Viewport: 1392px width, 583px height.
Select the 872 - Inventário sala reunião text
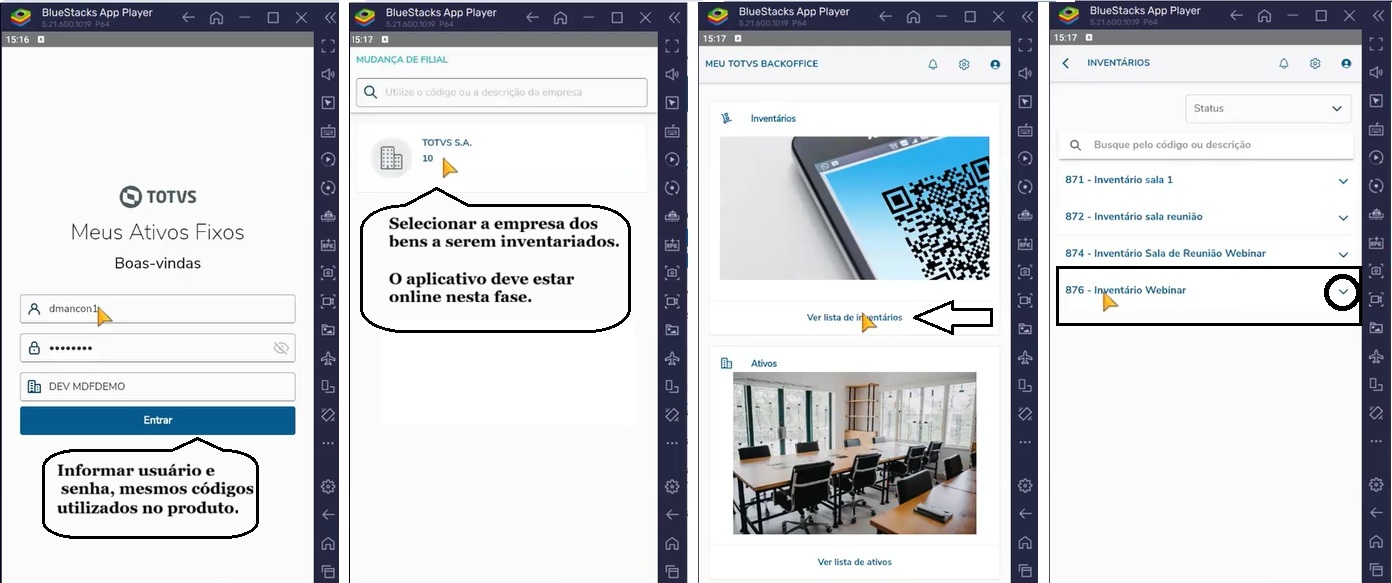[x=1134, y=217]
